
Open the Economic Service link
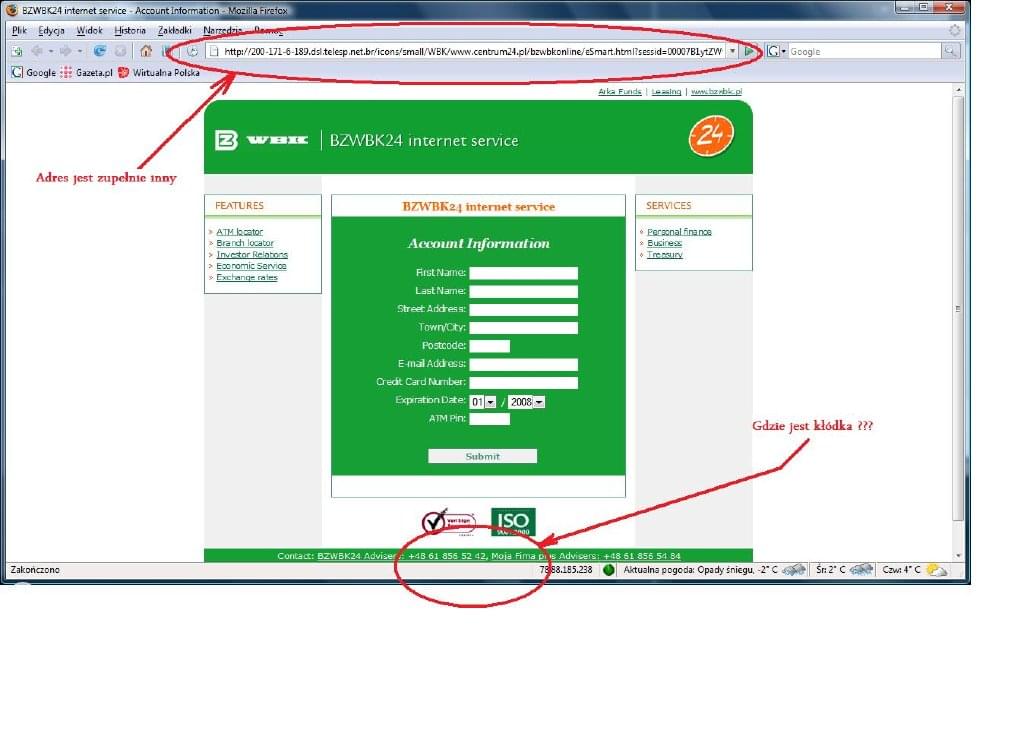251,266
